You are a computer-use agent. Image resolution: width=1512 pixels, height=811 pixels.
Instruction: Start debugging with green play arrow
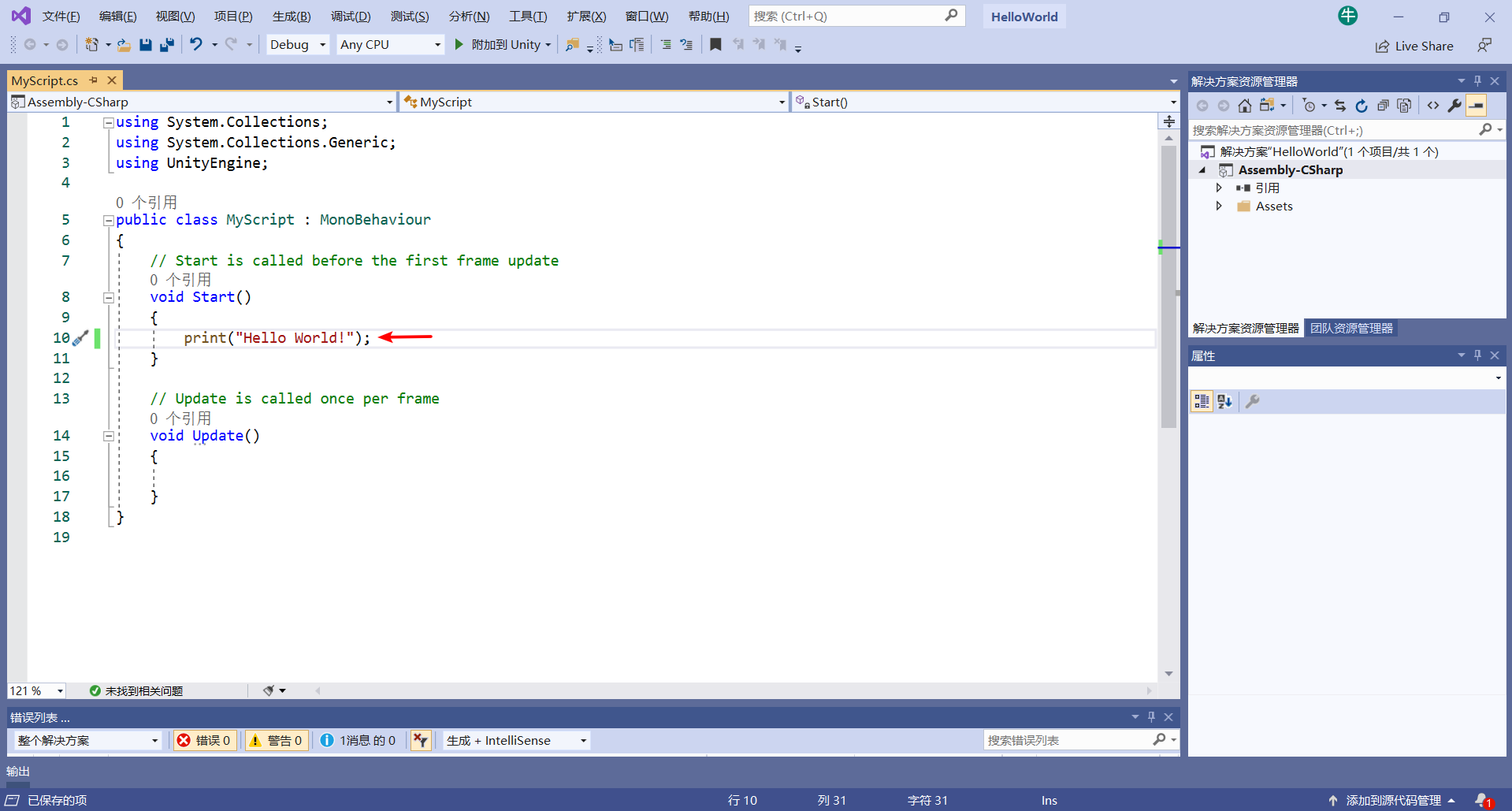pyautogui.click(x=459, y=45)
